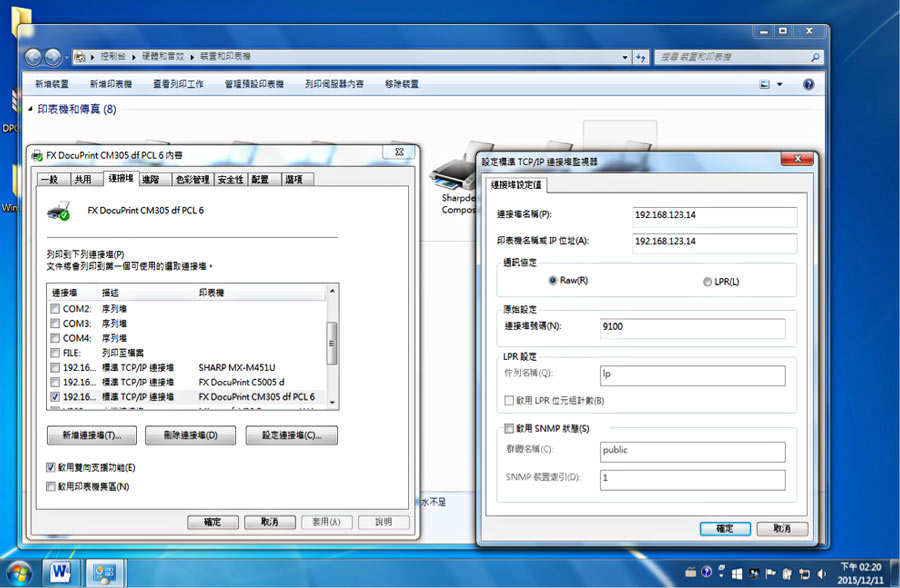Open the volume speaker icon in tray
This screenshot has width=900, height=588.
821,573
